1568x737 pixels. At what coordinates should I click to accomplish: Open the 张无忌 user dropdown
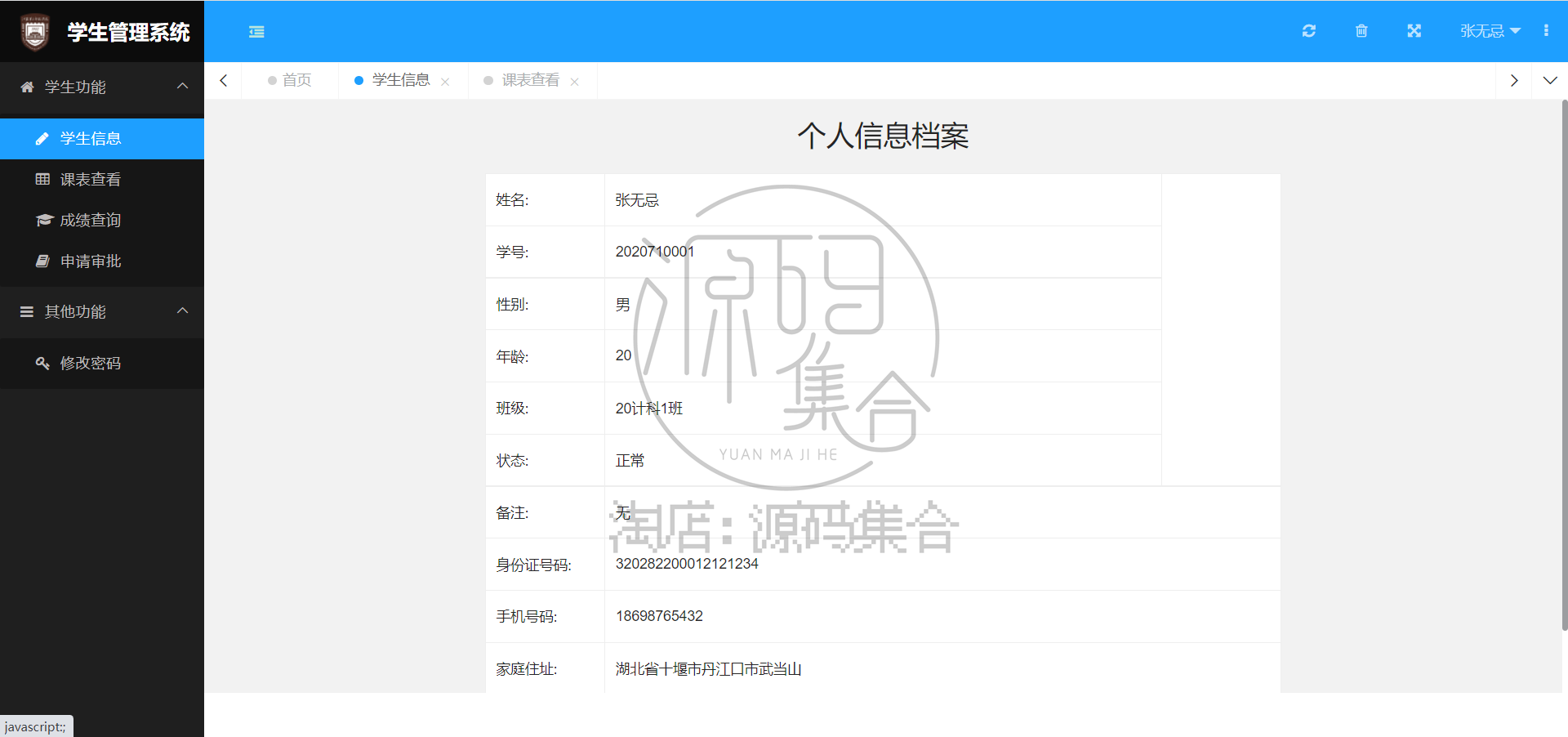(1490, 31)
